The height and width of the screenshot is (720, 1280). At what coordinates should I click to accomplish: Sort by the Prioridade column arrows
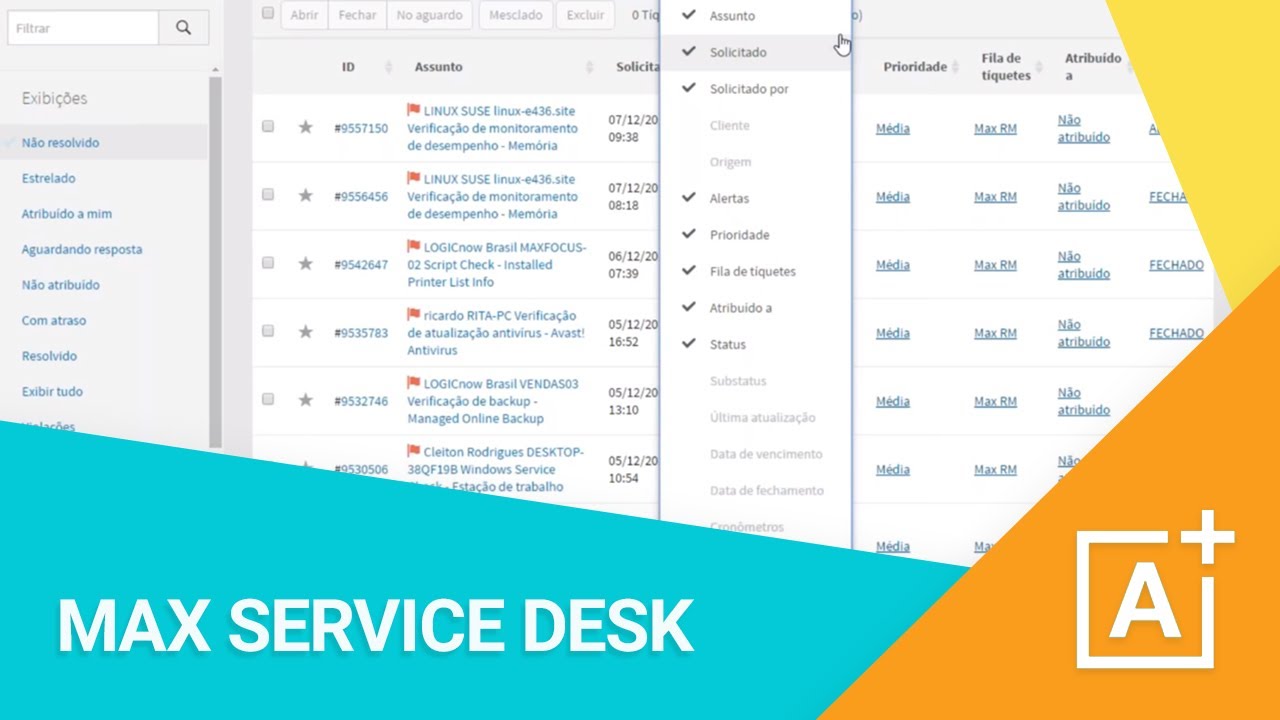coord(957,67)
